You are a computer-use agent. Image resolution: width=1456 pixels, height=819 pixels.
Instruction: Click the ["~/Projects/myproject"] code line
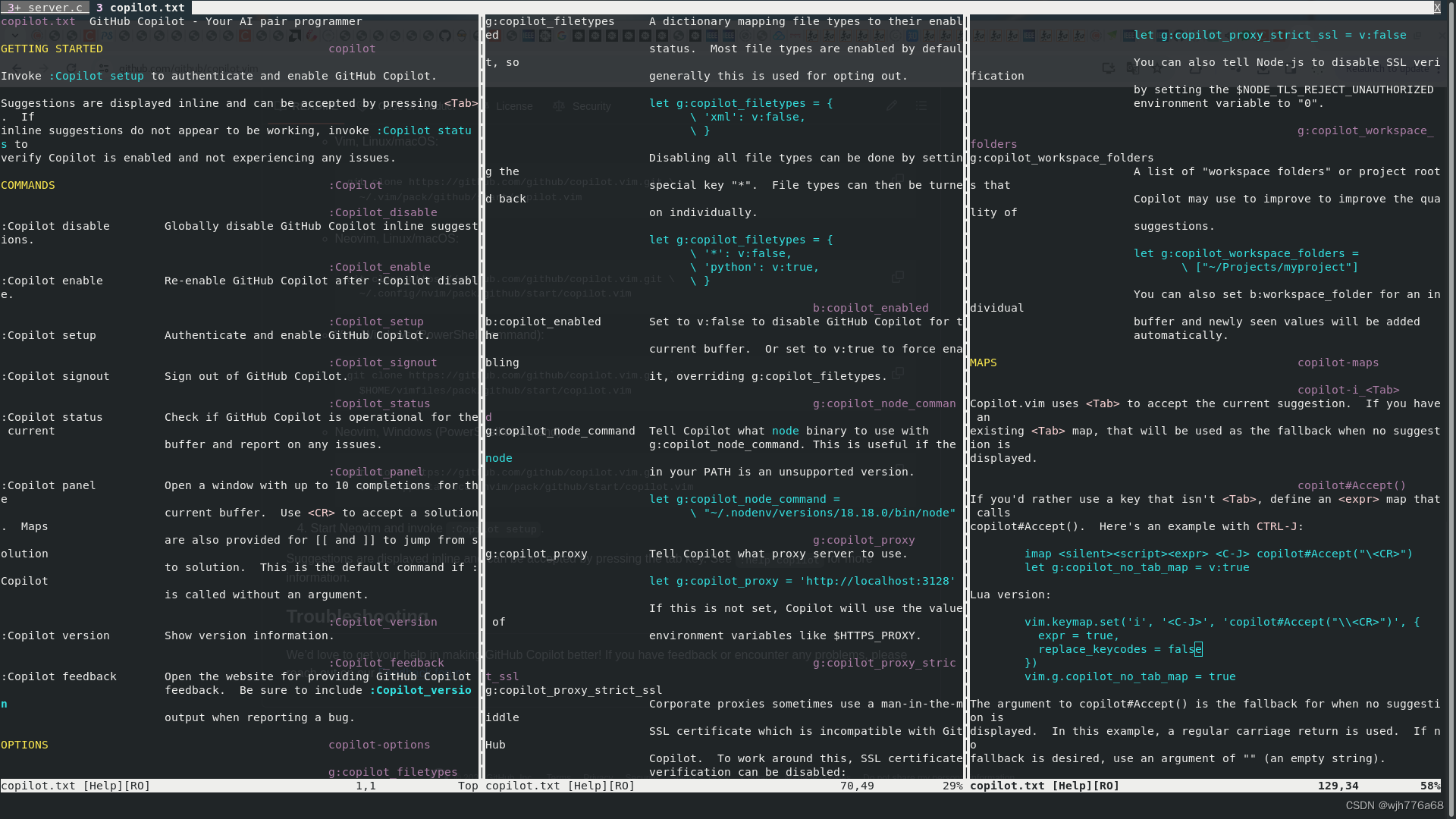[1270, 267]
